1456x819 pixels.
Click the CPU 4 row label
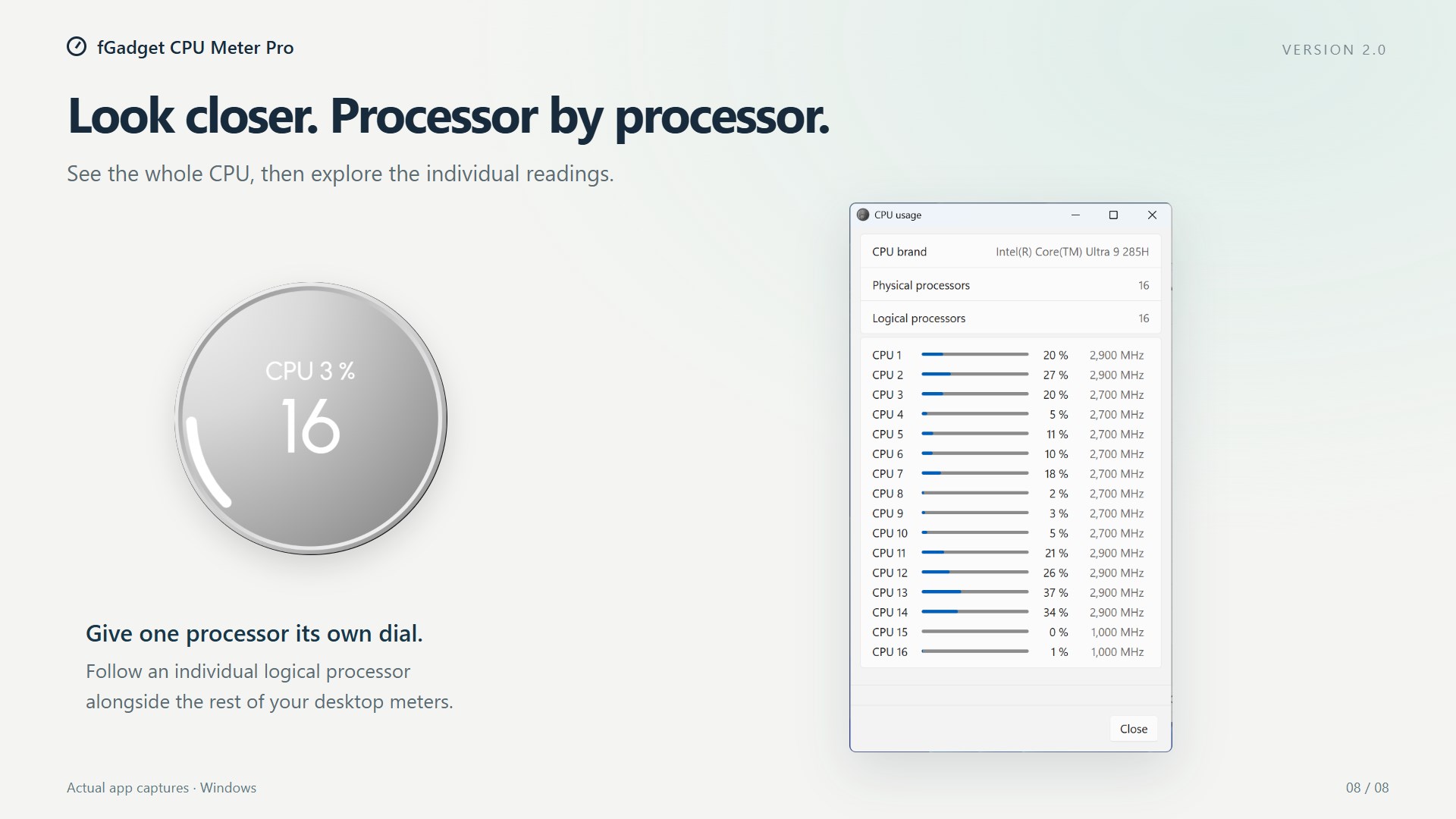point(887,415)
